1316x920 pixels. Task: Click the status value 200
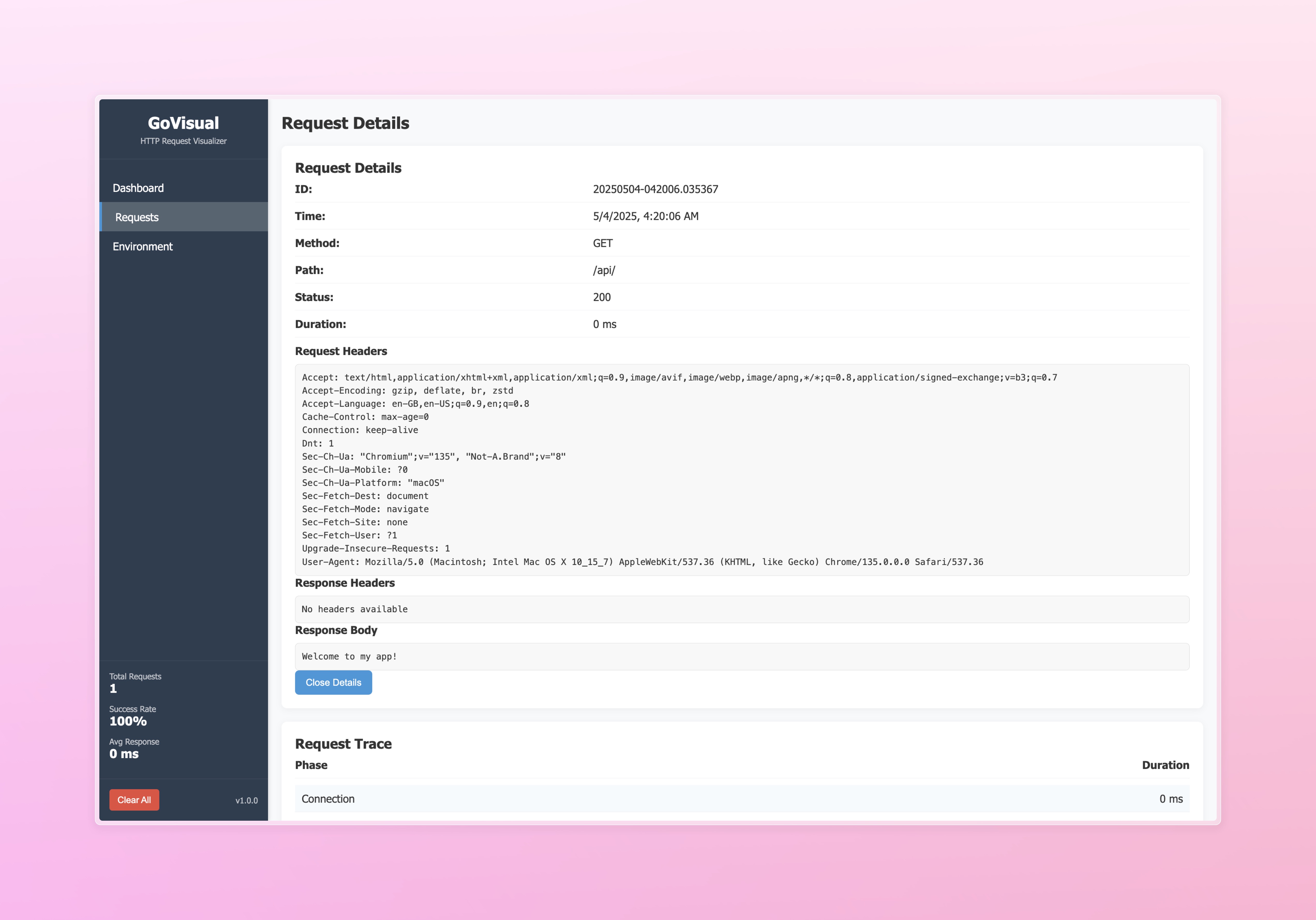tap(602, 297)
